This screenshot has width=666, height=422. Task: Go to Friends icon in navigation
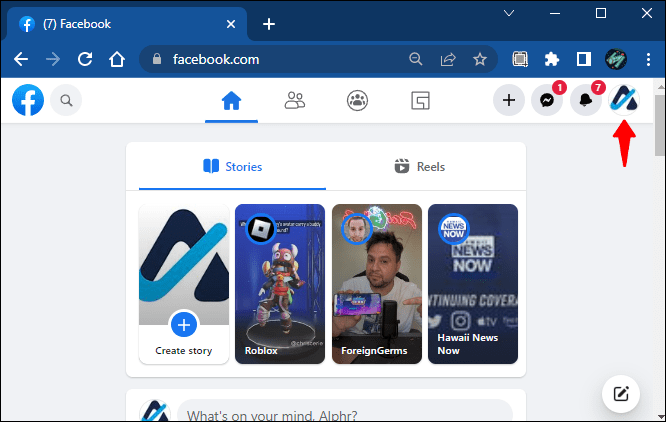(294, 101)
